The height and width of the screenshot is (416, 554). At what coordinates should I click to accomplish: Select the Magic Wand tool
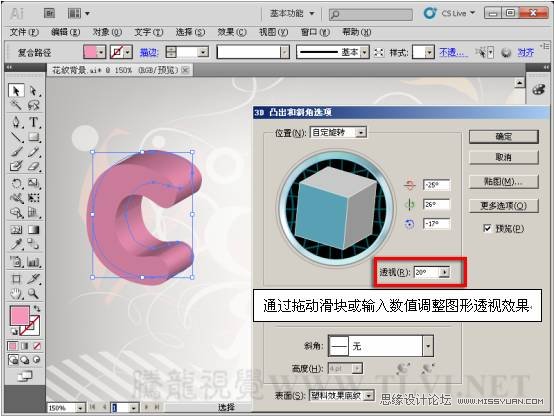pyautogui.click(x=16, y=105)
